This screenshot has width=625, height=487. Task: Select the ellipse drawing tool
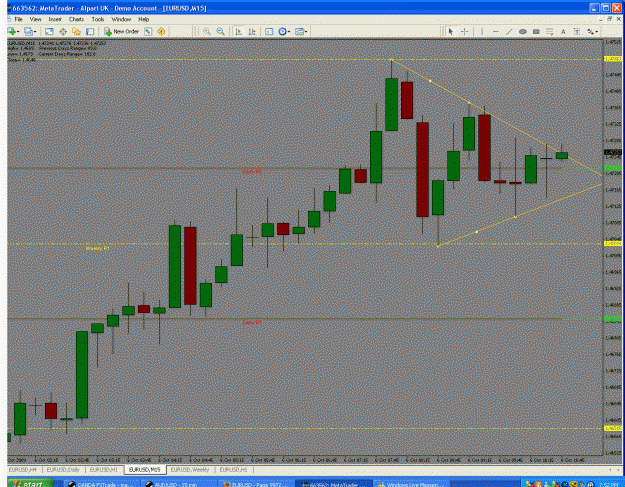[523, 31]
